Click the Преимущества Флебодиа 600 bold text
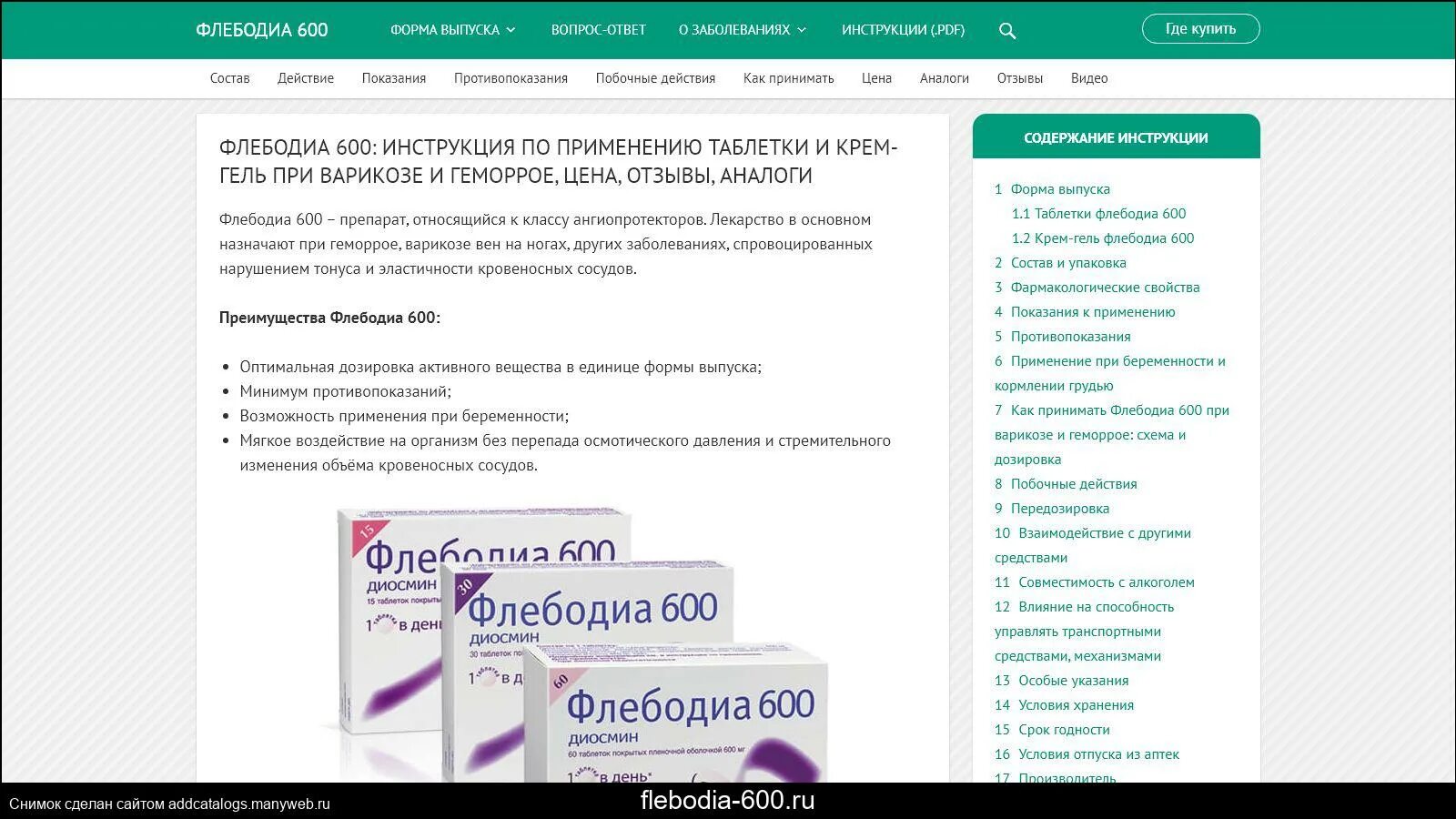 329,318
